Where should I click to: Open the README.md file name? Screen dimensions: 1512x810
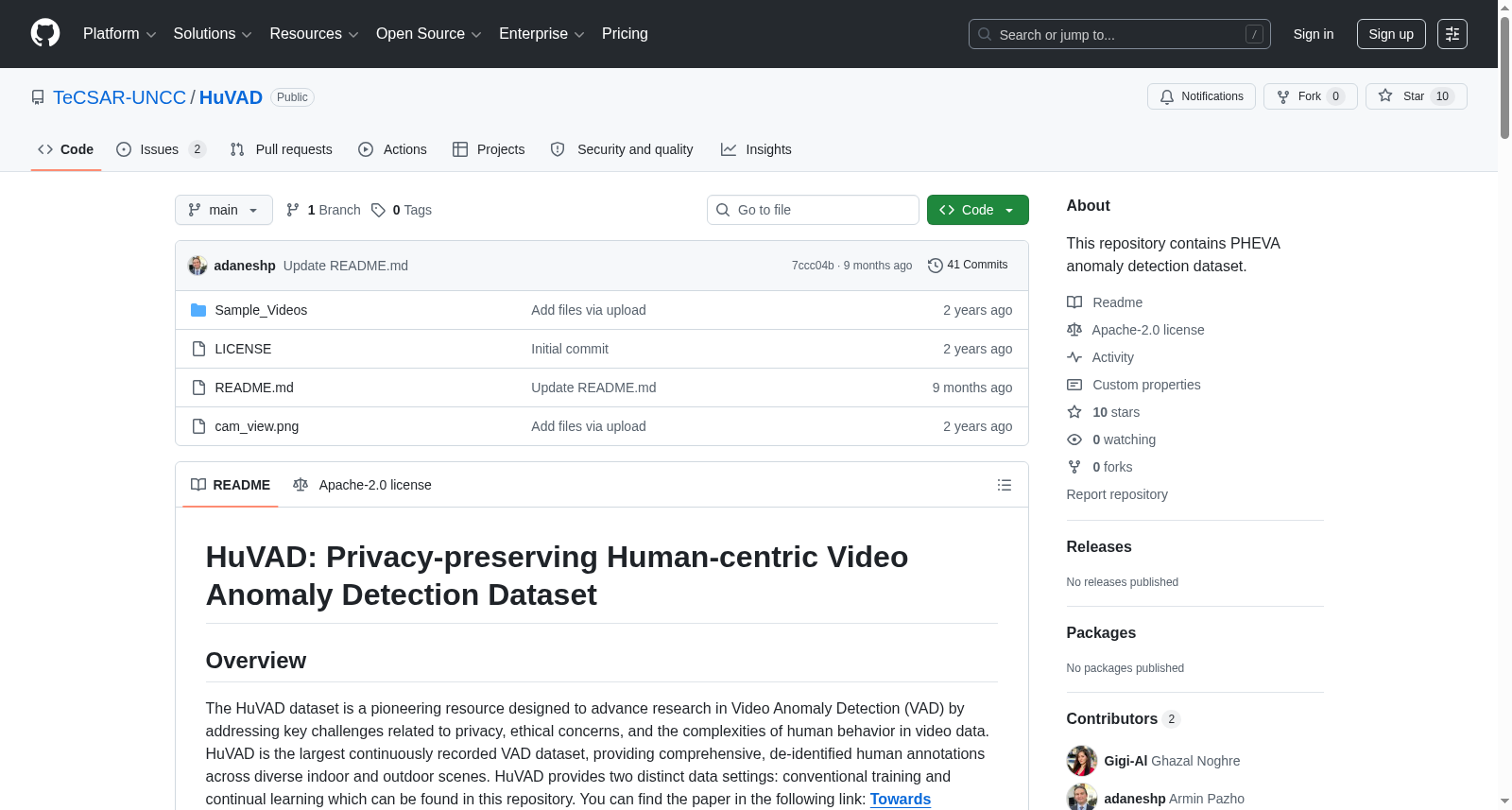[x=254, y=388]
